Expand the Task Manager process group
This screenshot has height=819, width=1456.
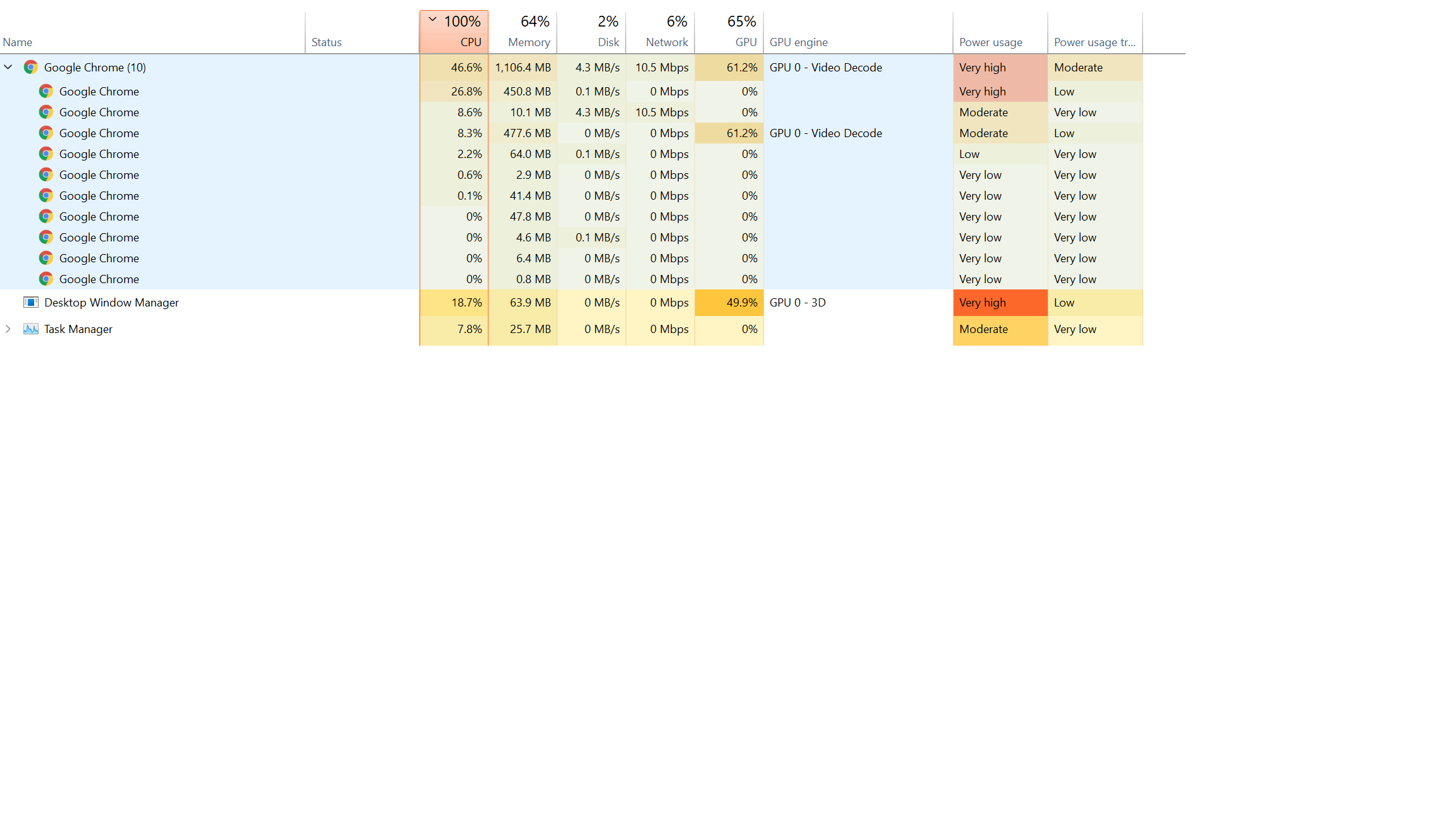[8, 329]
